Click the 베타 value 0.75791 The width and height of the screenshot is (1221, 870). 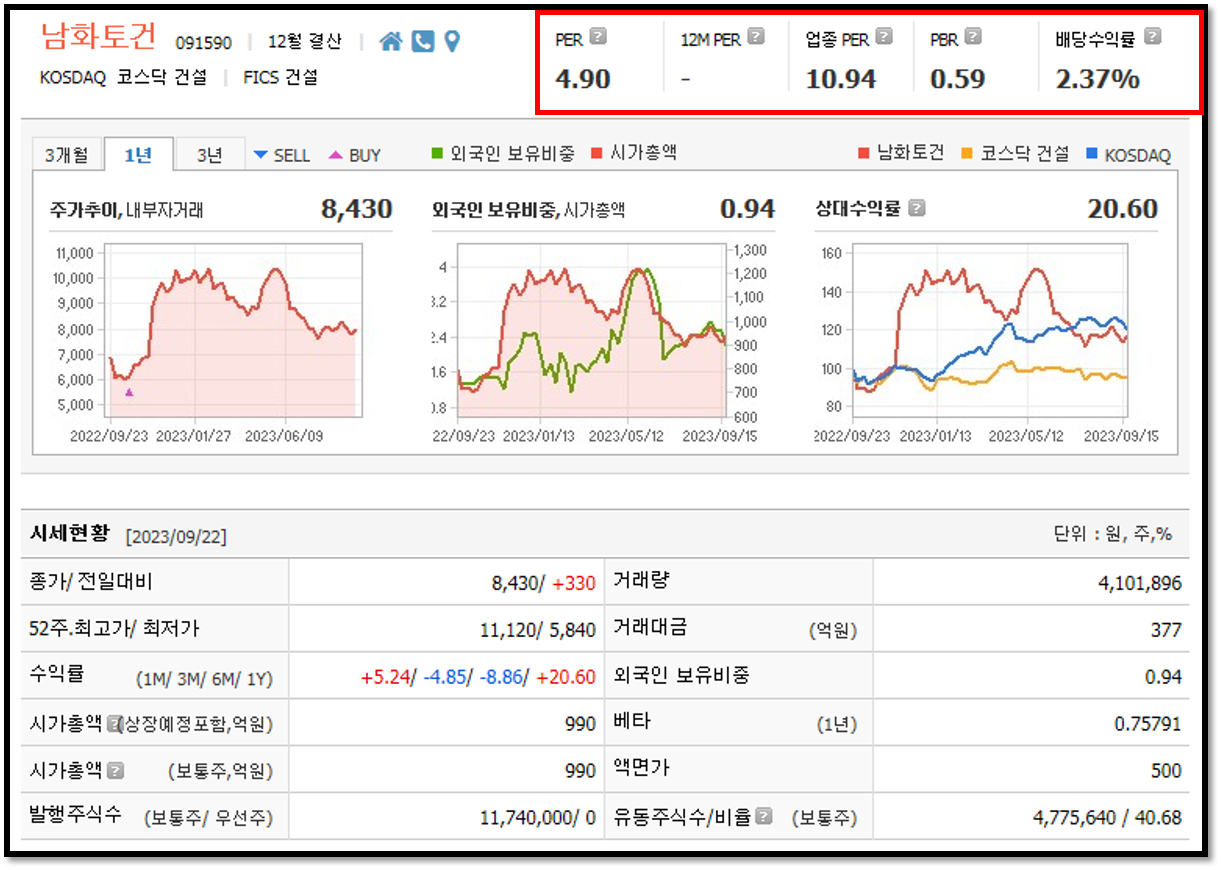coord(1147,724)
